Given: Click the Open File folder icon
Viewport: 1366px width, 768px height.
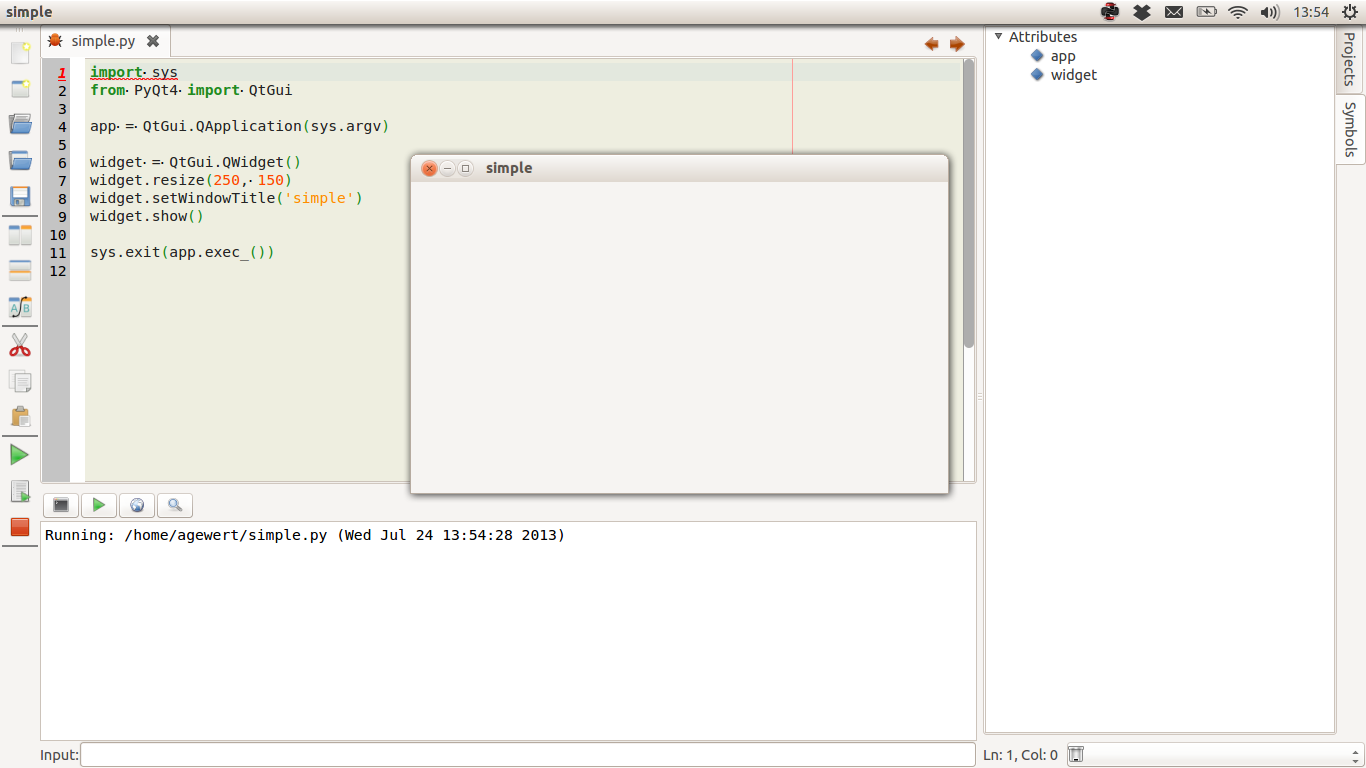Looking at the screenshot, I should point(20,124).
